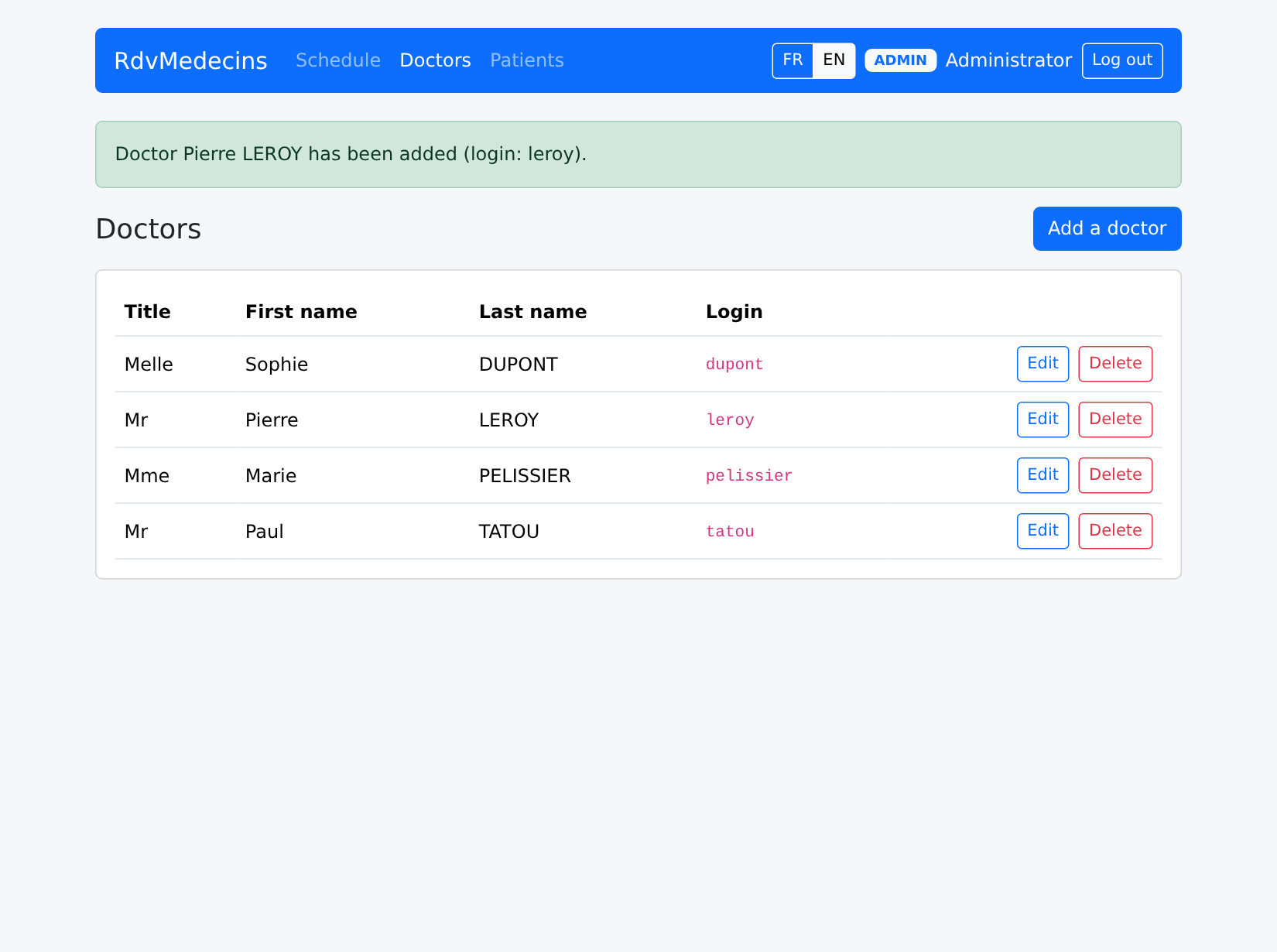
Task: Log out of the application
Action: pyautogui.click(x=1122, y=60)
